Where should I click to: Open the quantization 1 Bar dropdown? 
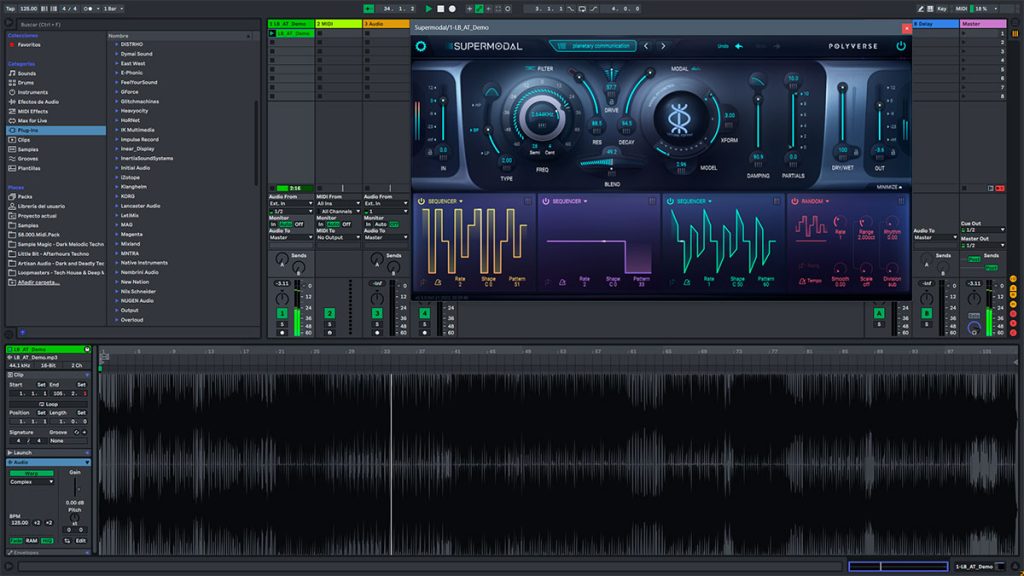click(112, 9)
